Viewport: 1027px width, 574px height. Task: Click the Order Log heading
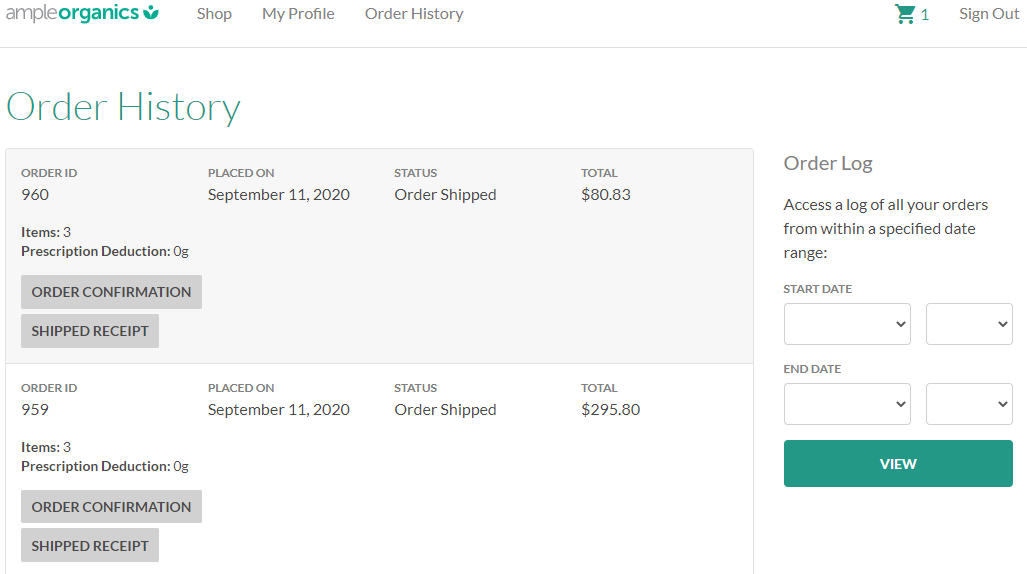(x=828, y=164)
